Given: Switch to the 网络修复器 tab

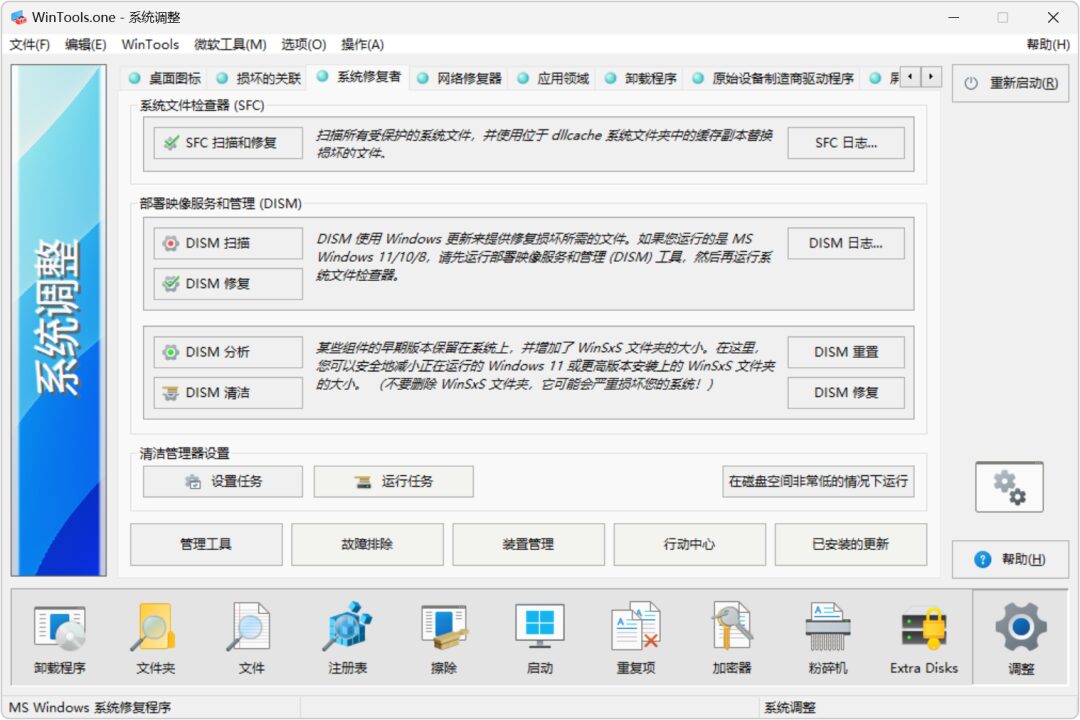Looking at the screenshot, I should [x=459, y=79].
